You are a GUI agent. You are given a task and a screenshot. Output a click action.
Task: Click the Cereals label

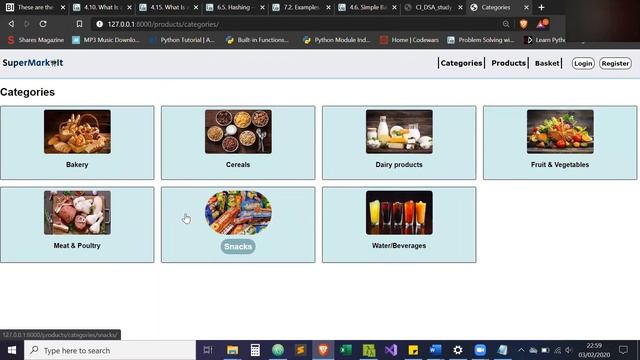point(238,164)
